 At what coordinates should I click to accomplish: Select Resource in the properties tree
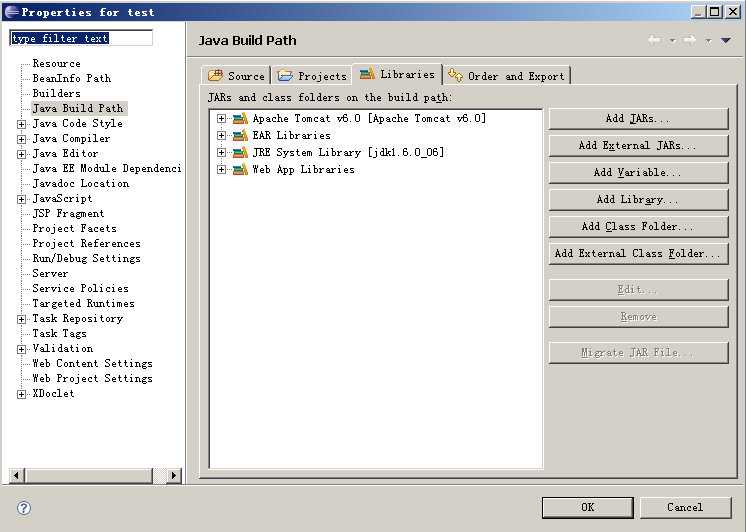click(x=56, y=64)
